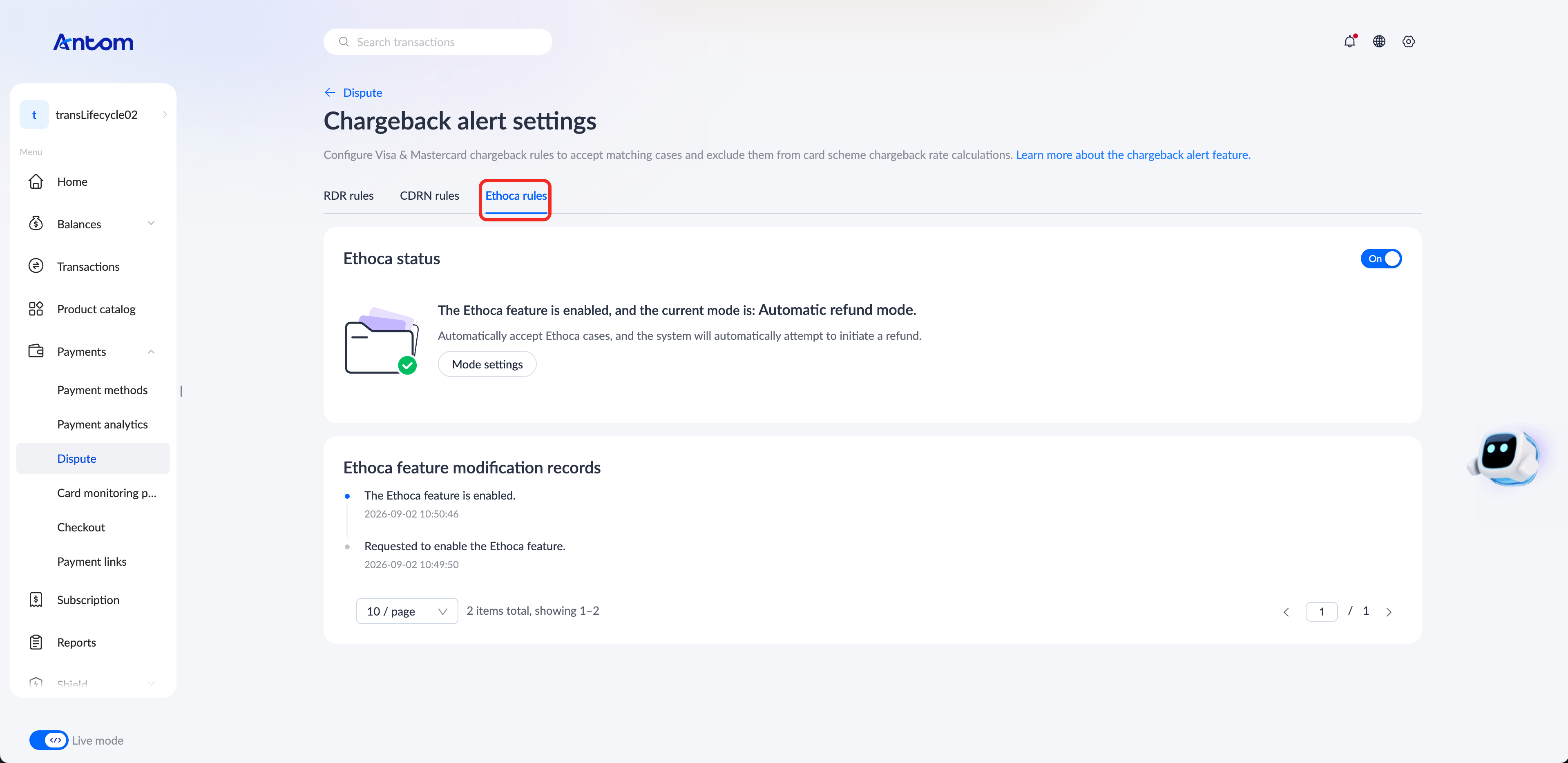Collapse the Payments submenu chevron

151,351
